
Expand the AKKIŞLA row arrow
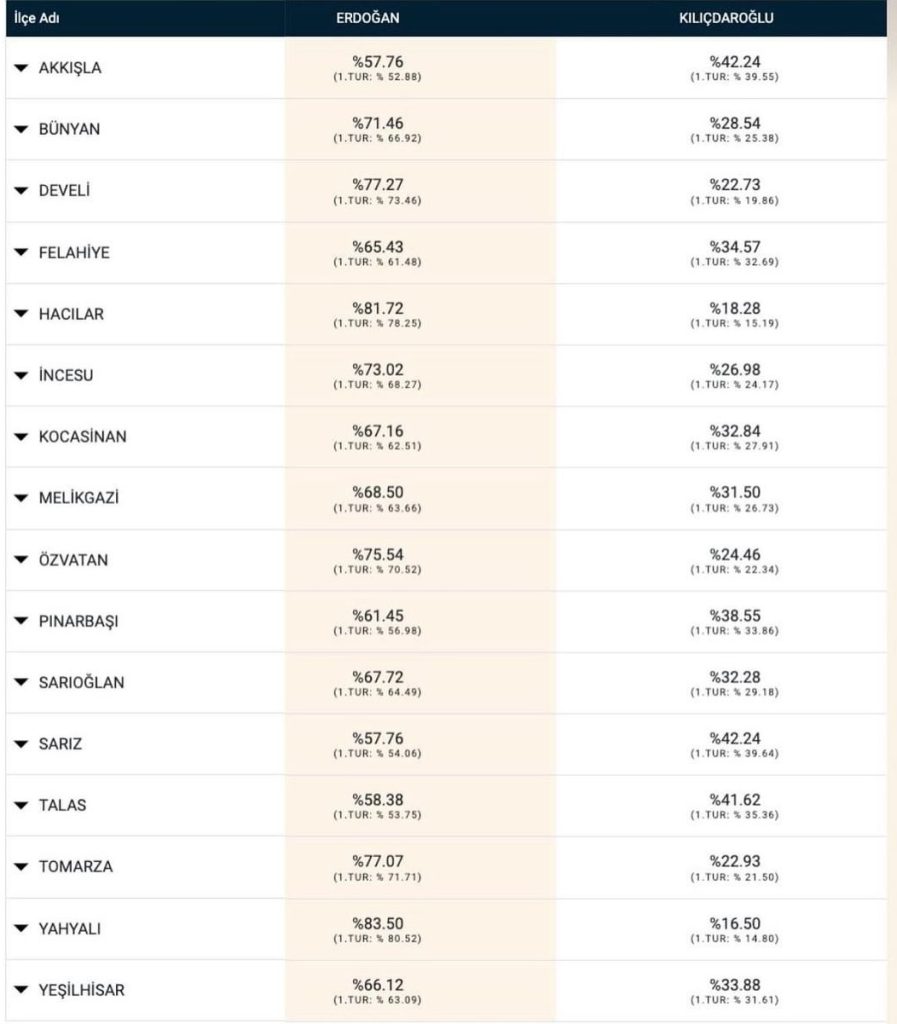[x=21, y=68]
